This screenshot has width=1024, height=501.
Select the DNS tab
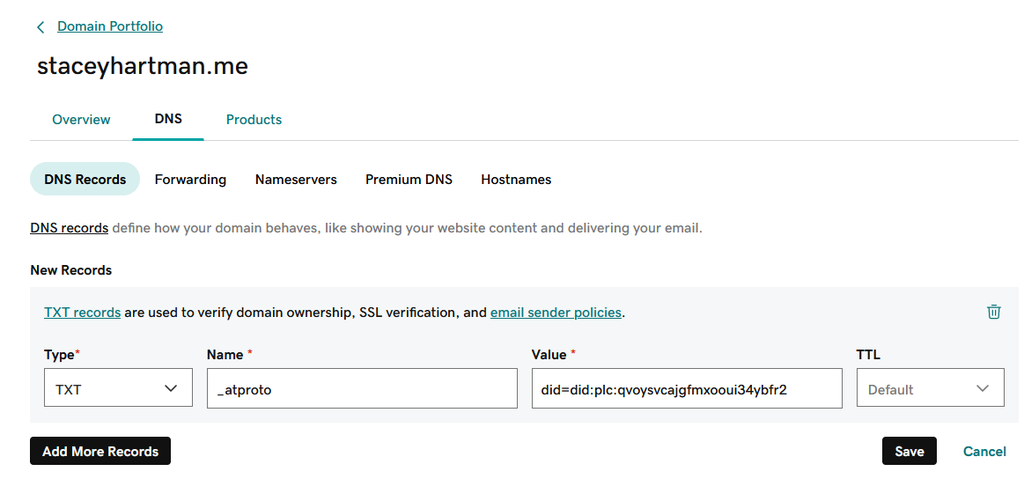168,119
